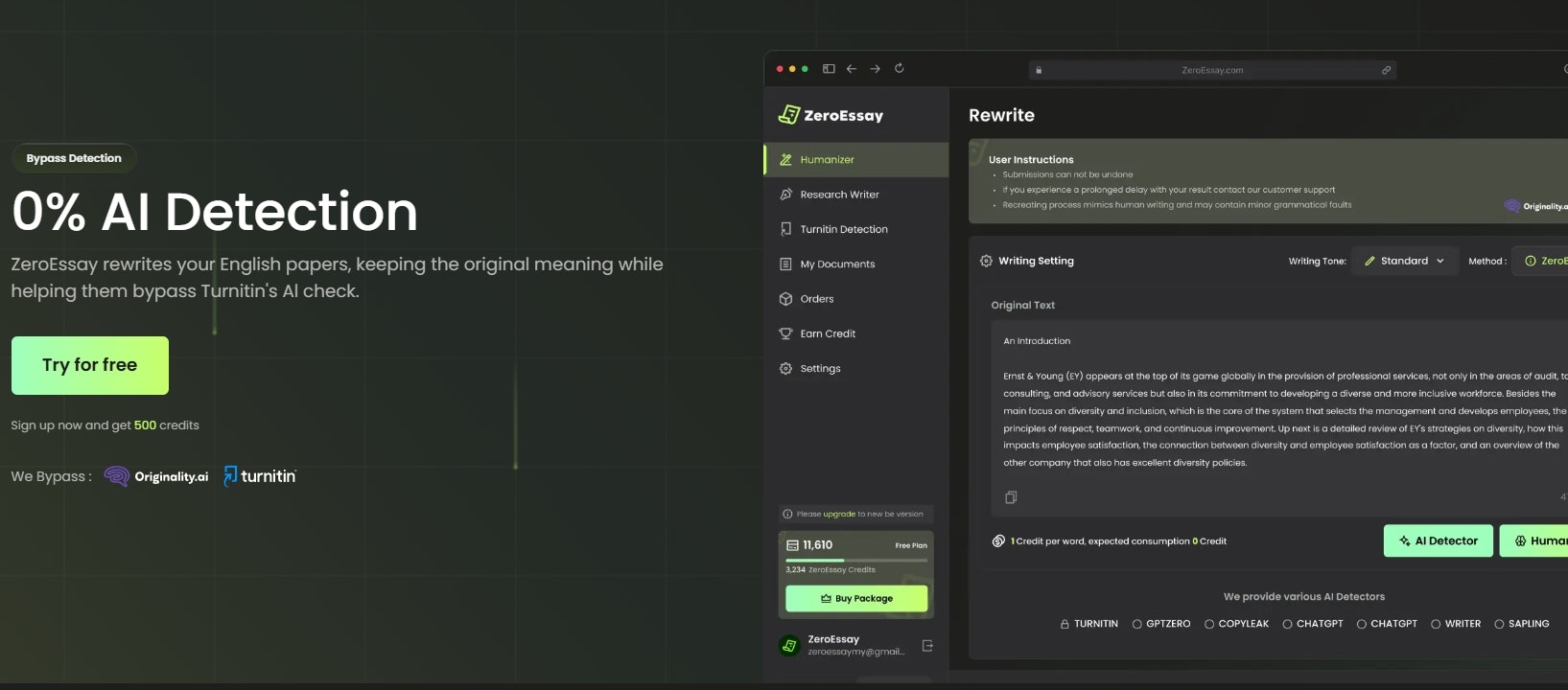Click the Earn Credit trophy icon
This screenshot has width=1568, height=690.
pyautogui.click(x=785, y=333)
